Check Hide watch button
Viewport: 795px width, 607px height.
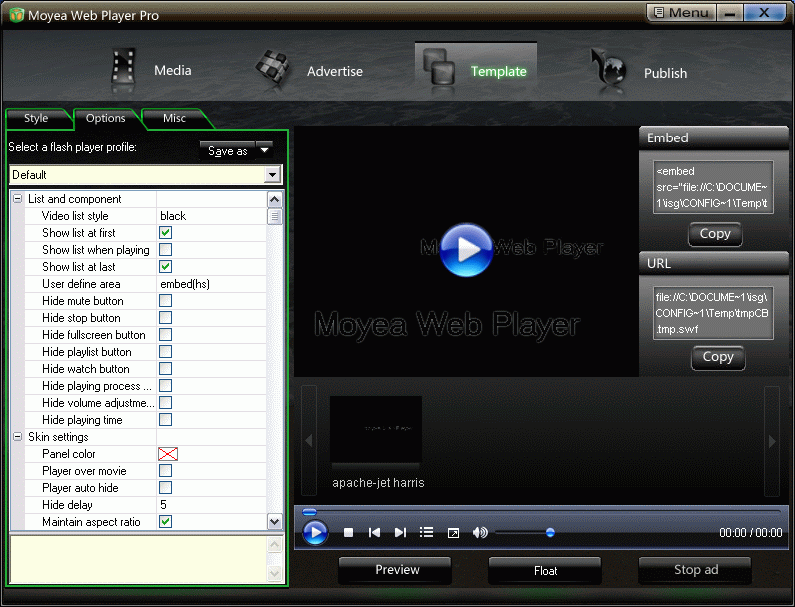click(165, 369)
